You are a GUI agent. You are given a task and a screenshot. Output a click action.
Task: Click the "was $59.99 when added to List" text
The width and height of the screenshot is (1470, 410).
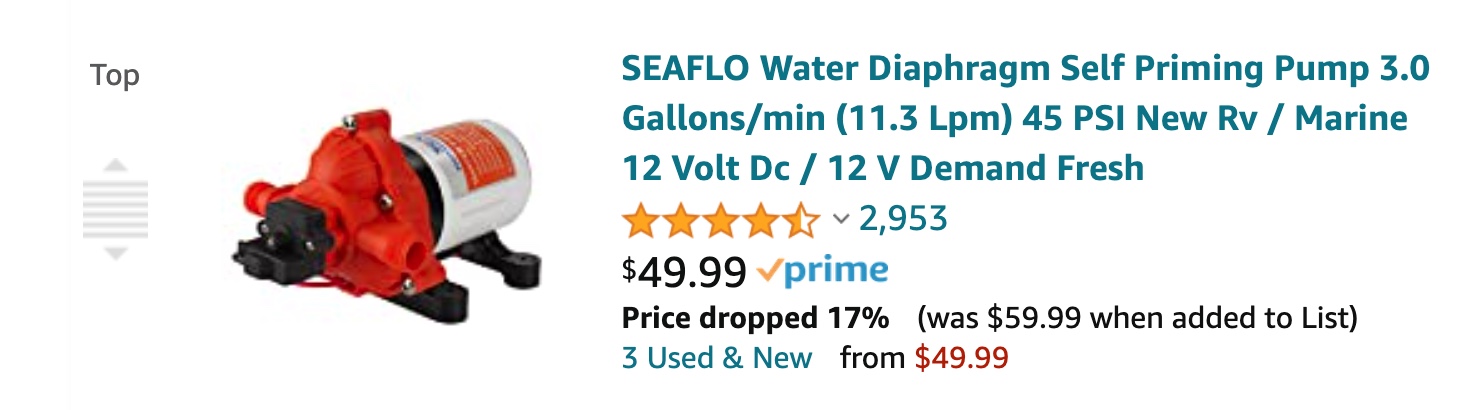point(1137,319)
